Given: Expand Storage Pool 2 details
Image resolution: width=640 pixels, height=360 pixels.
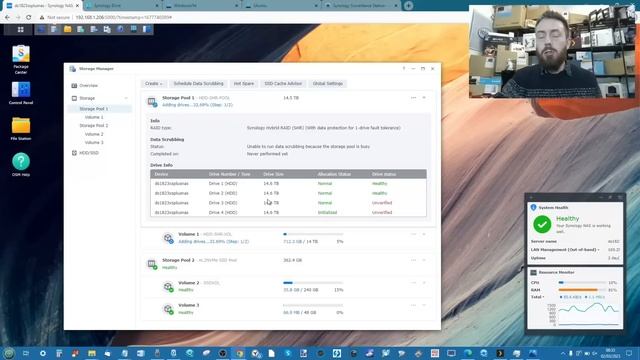Looking at the screenshot, I should coord(424,260).
